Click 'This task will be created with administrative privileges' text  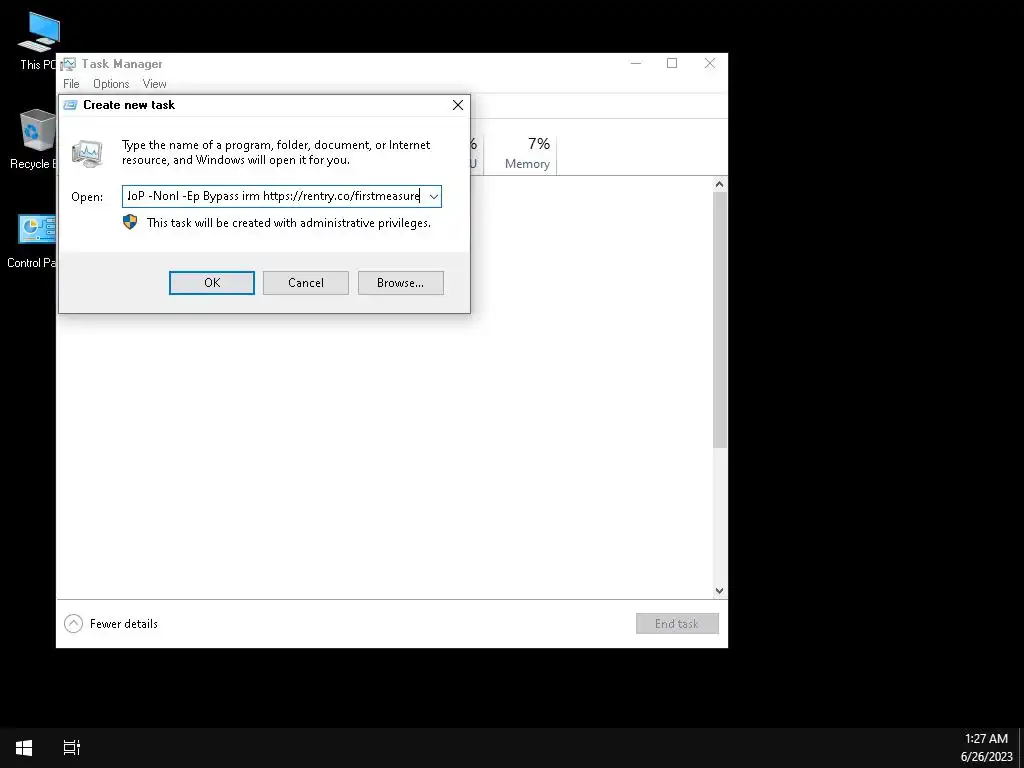click(289, 223)
